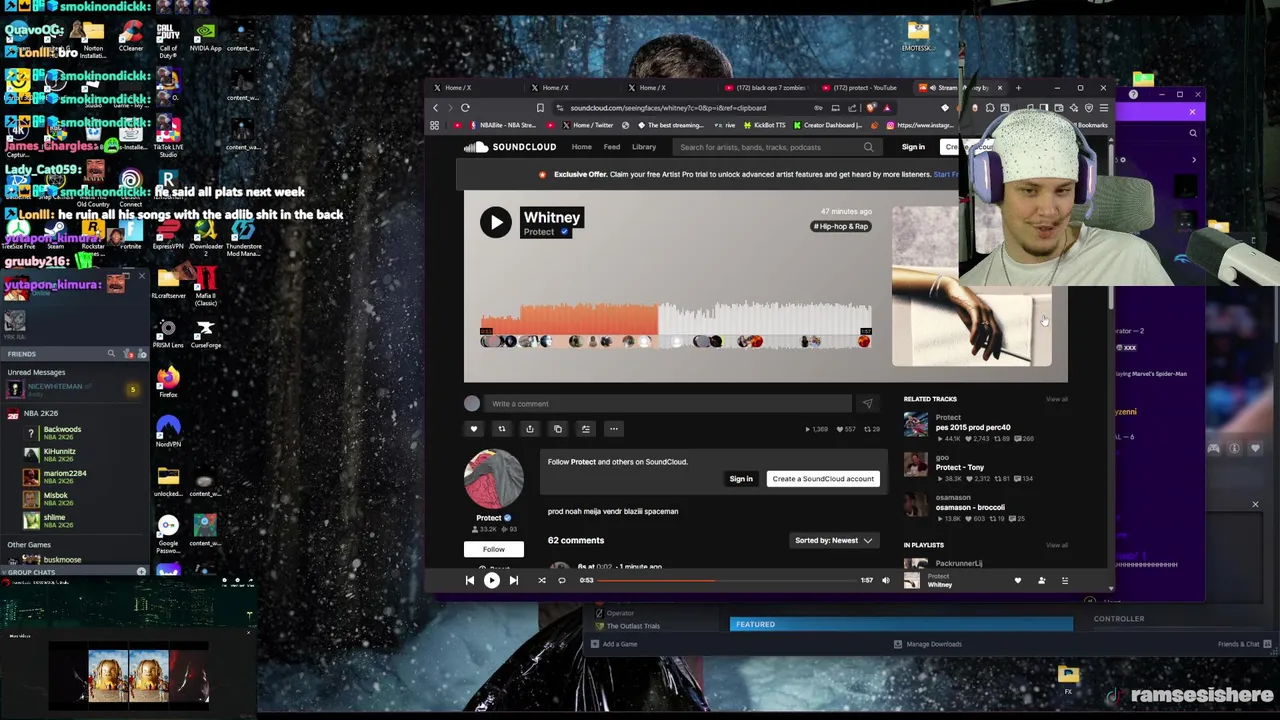Viewport: 1280px width, 720px height.
Task: Click the Write a comment field
Action: pyautogui.click(x=668, y=404)
